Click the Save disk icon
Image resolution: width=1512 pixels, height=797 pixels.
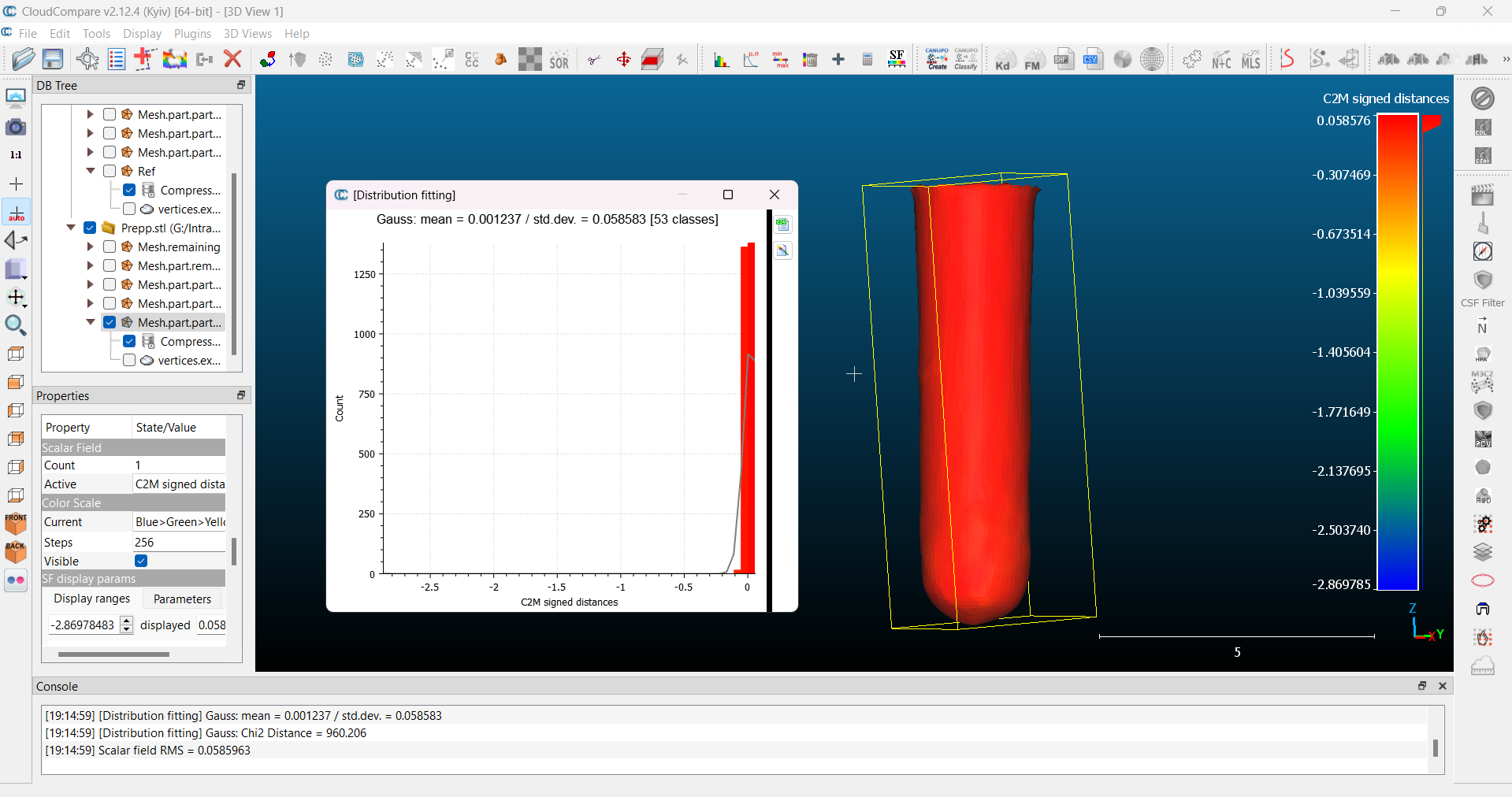pos(53,59)
